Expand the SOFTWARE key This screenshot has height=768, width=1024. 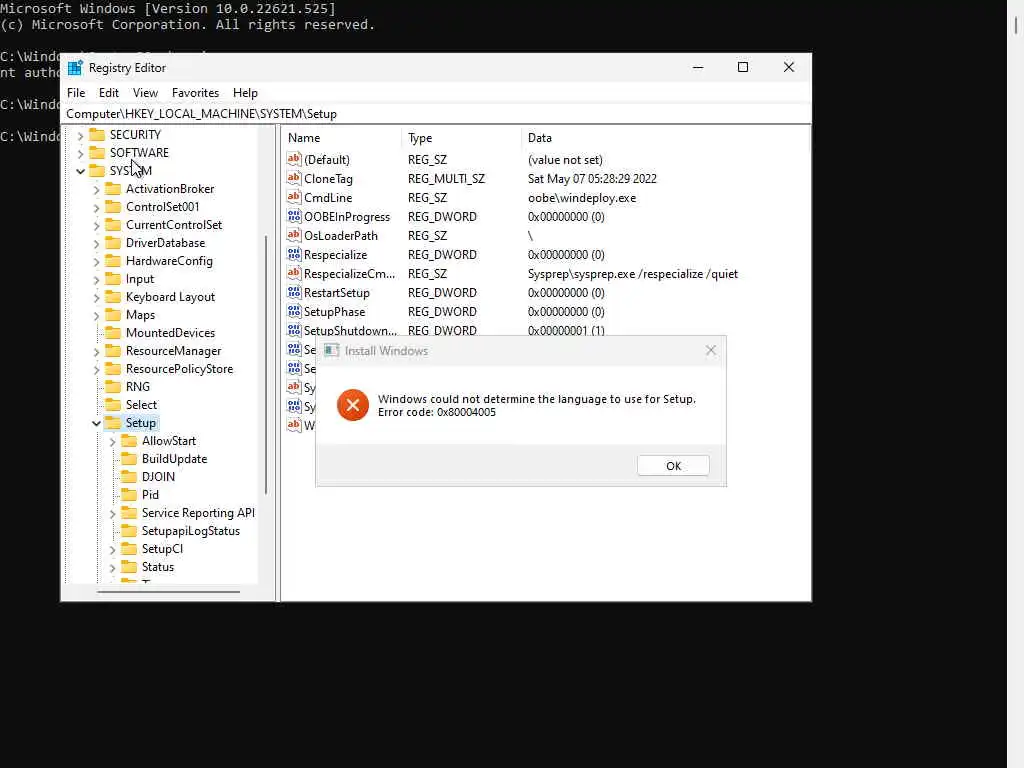pyautogui.click(x=80, y=153)
